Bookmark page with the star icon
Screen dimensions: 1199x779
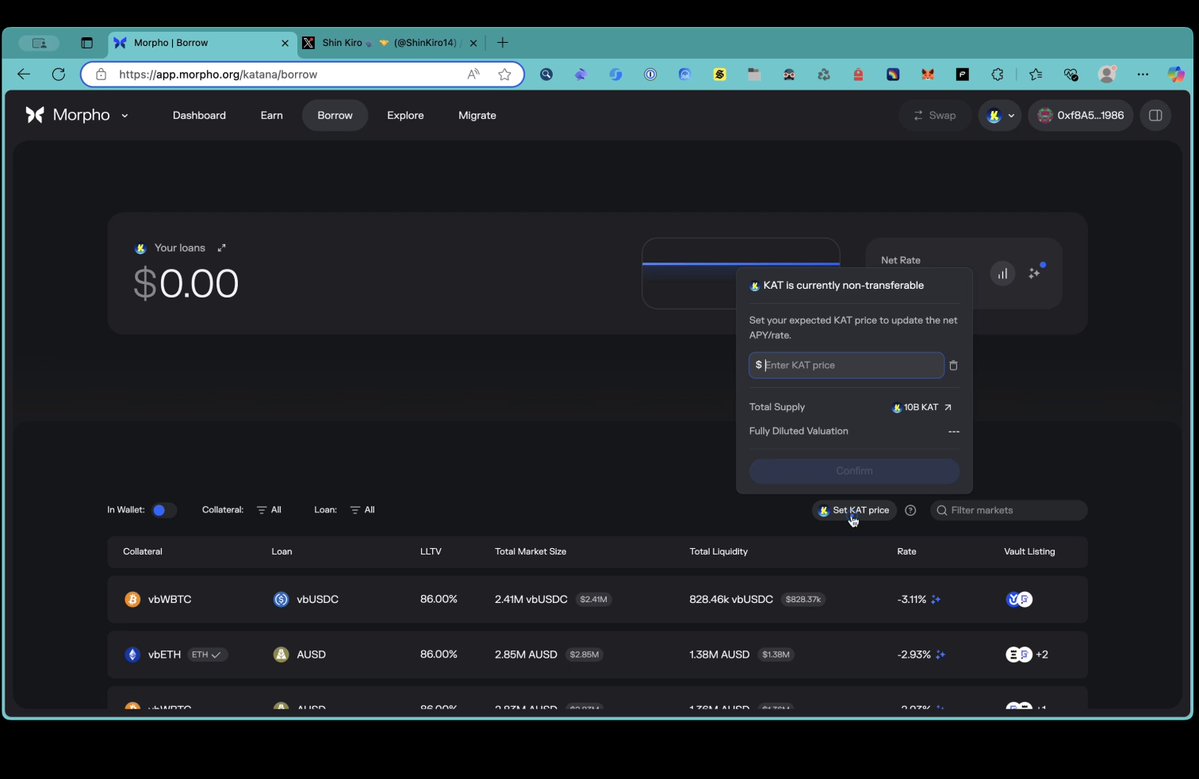505,74
